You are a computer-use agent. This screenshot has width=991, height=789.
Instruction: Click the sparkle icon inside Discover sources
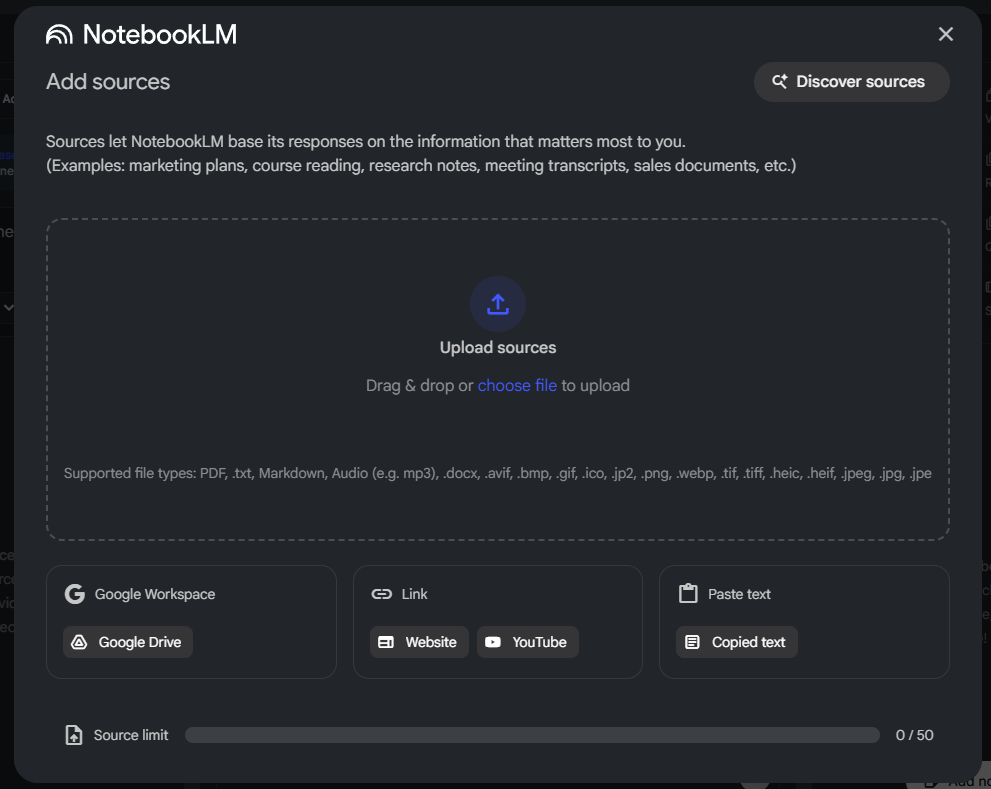(x=779, y=82)
